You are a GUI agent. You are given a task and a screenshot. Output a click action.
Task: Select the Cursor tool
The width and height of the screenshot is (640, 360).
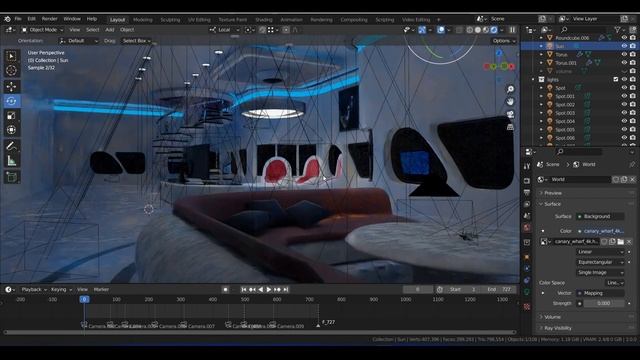11,70
